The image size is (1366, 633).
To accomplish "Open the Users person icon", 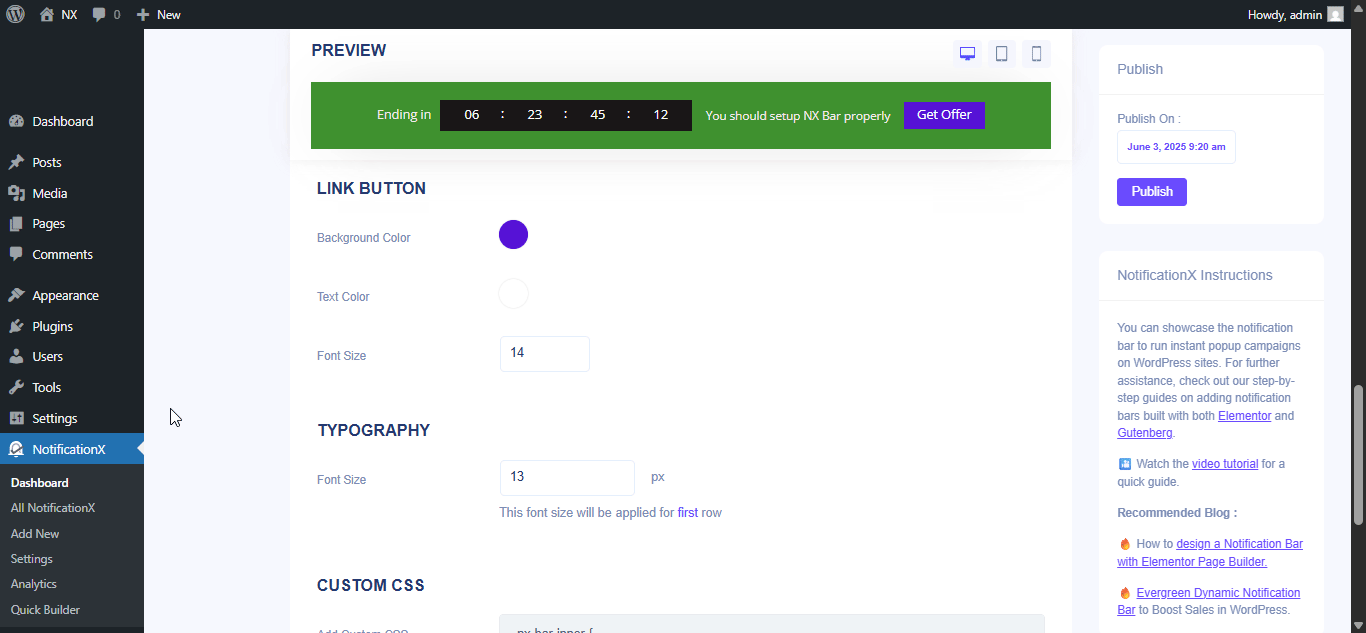I will coord(16,356).
